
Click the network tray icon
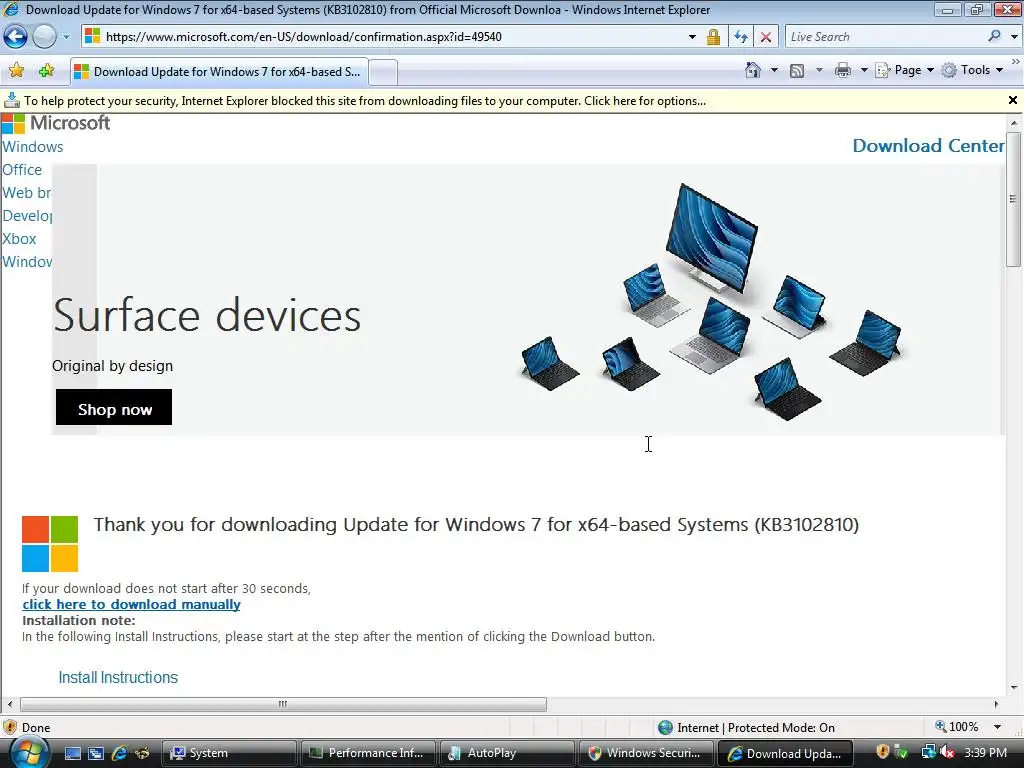tap(927, 752)
